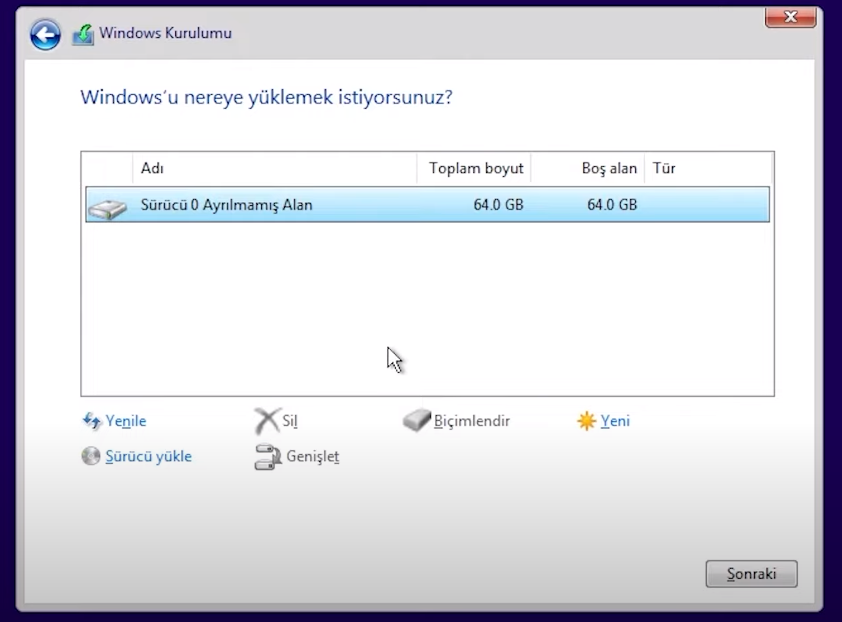Click the Toplam boyut column header
This screenshot has height=622, width=842.
pyautogui.click(x=474, y=168)
